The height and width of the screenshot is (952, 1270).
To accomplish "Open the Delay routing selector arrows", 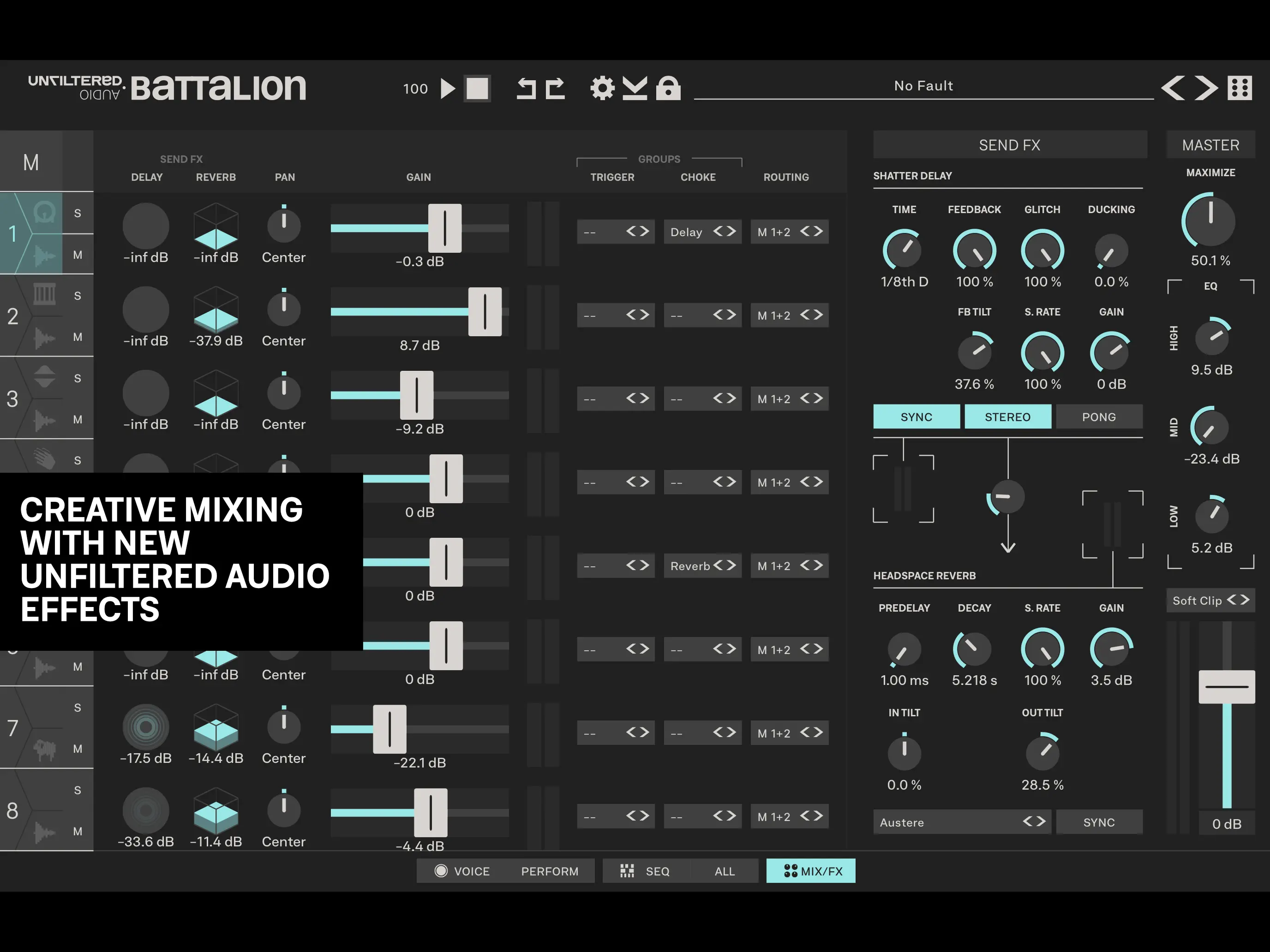I will pyautogui.click(x=724, y=232).
